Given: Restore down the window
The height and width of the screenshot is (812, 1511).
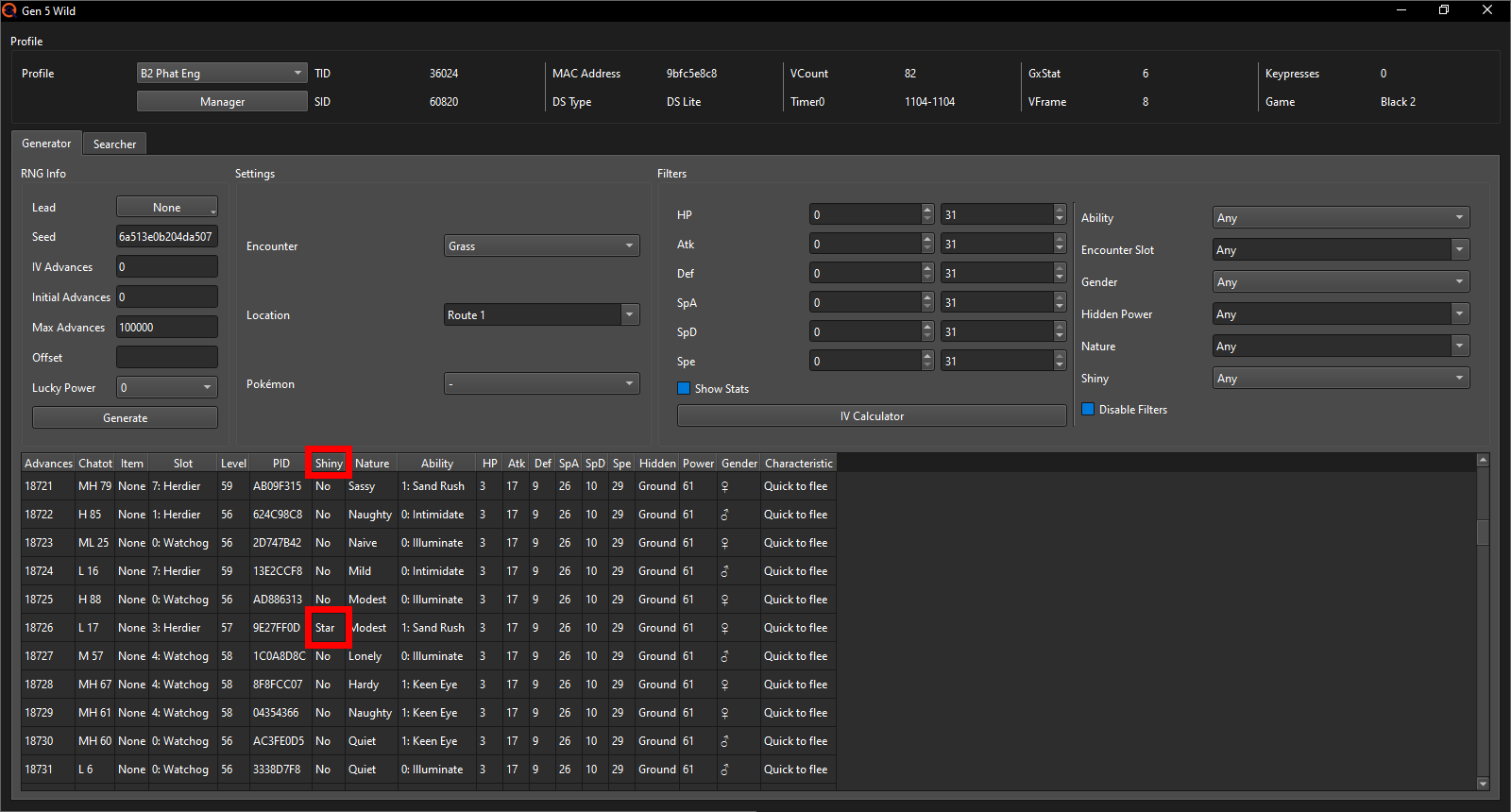Looking at the screenshot, I should [1443, 10].
